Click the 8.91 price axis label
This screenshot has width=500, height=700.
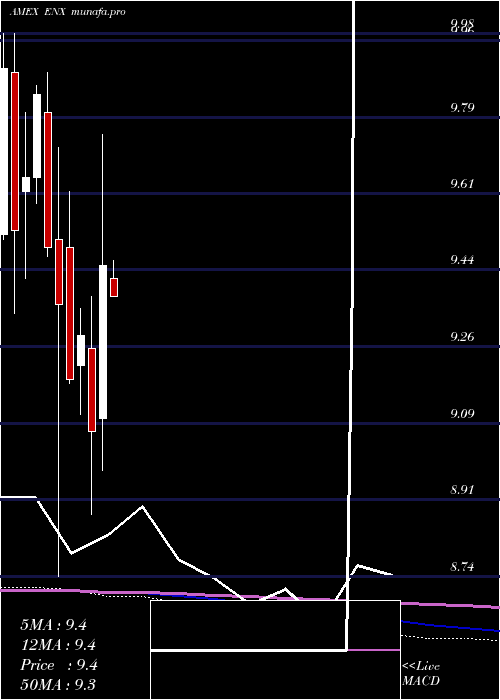coord(462,490)
